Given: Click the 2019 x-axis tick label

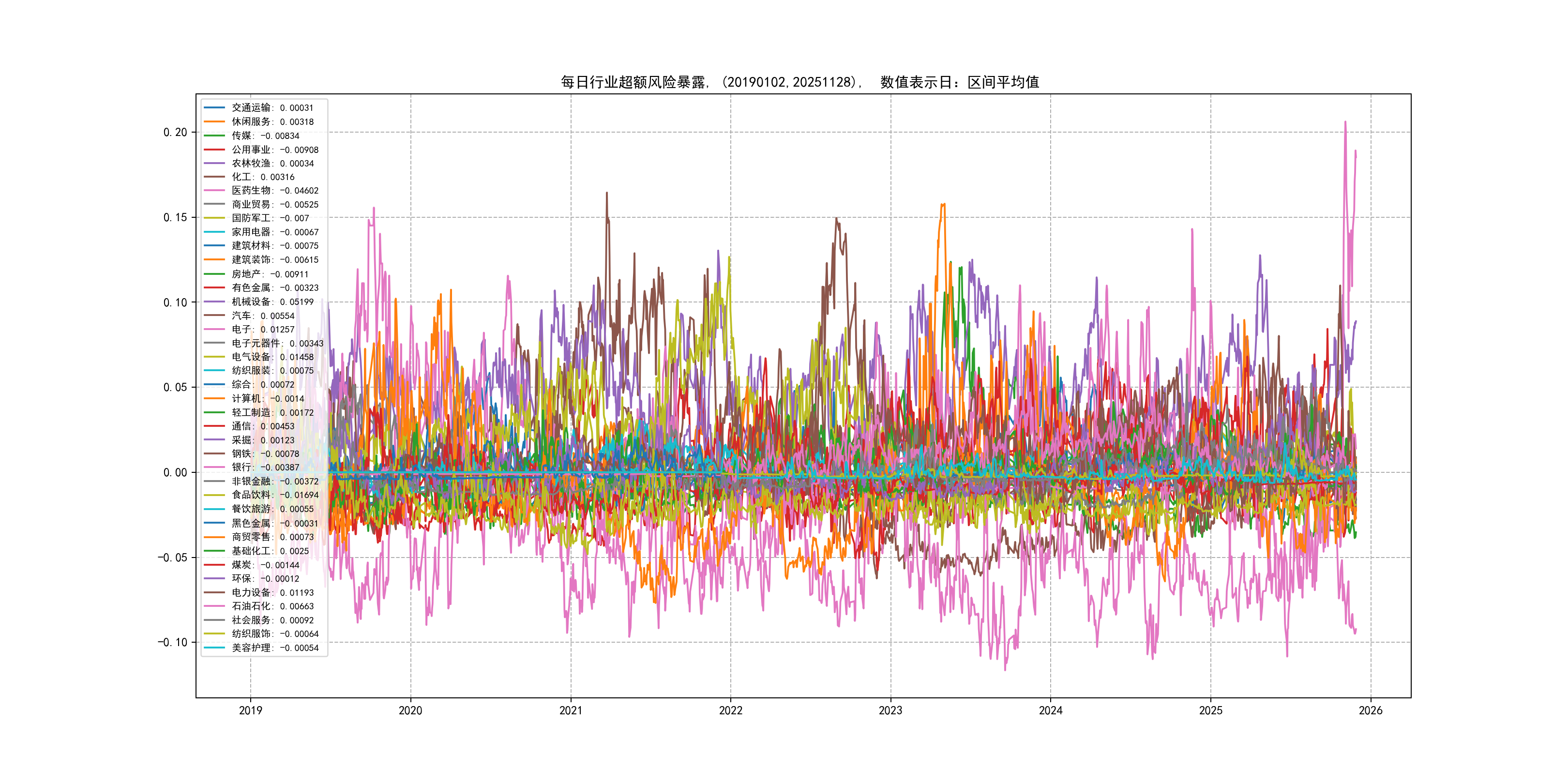Looking at the screenshot, I should click(x=250, y=710).
